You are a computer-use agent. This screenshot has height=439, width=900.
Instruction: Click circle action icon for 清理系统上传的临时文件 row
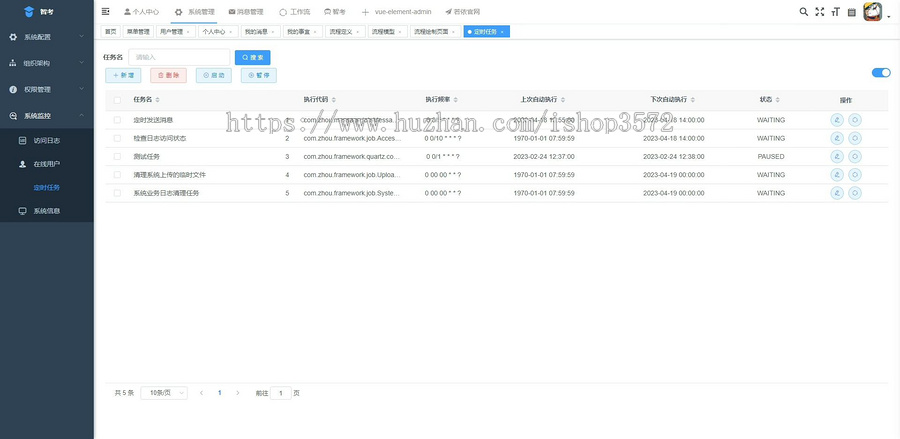(x=855, y=174)
